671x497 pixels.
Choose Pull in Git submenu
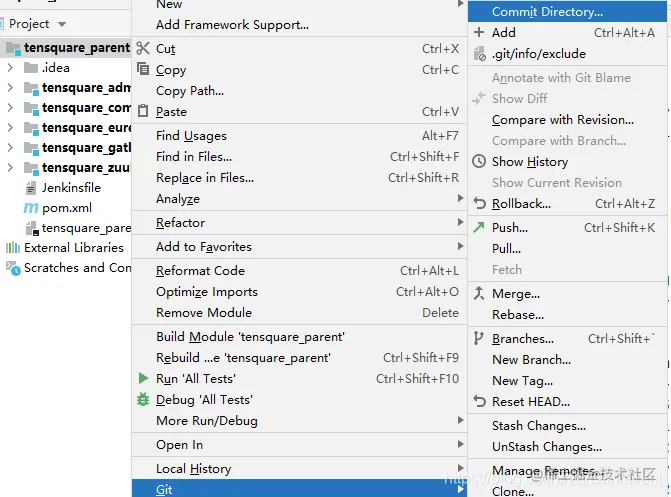click(x=567, y=248)
